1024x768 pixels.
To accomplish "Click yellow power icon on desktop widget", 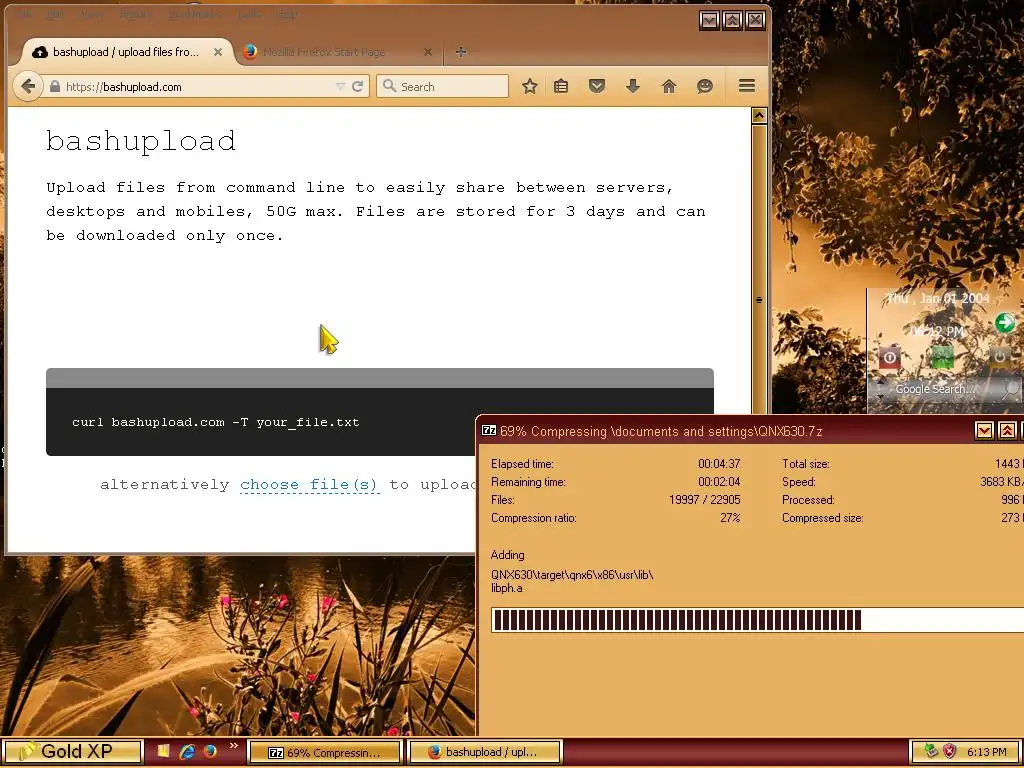I will [999, 357].
